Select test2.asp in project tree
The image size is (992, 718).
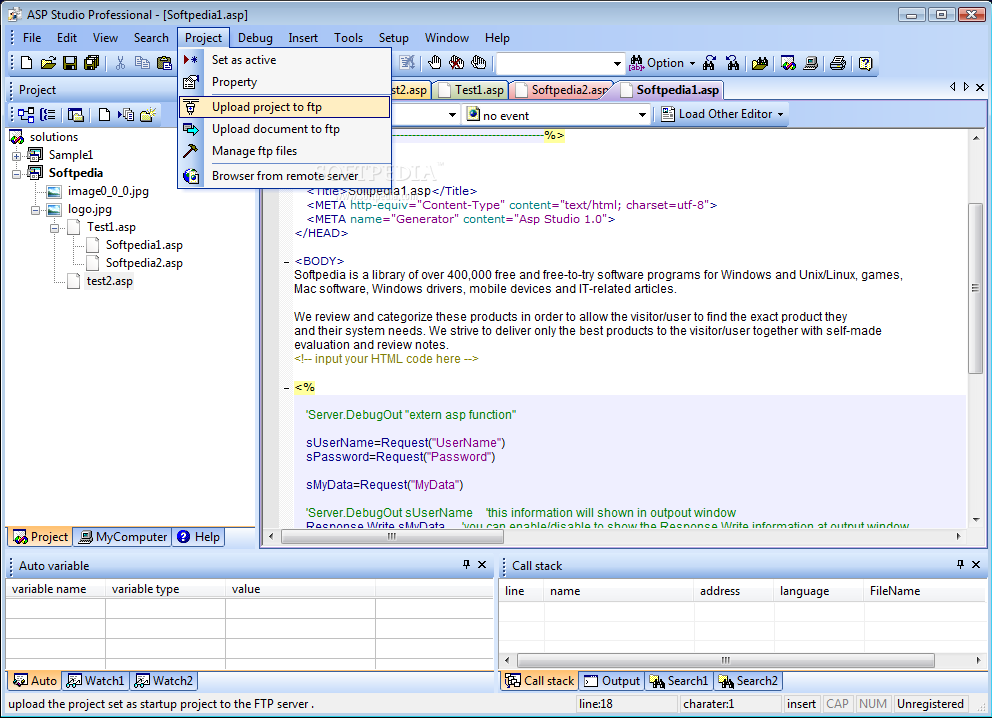tap(109, 282)
